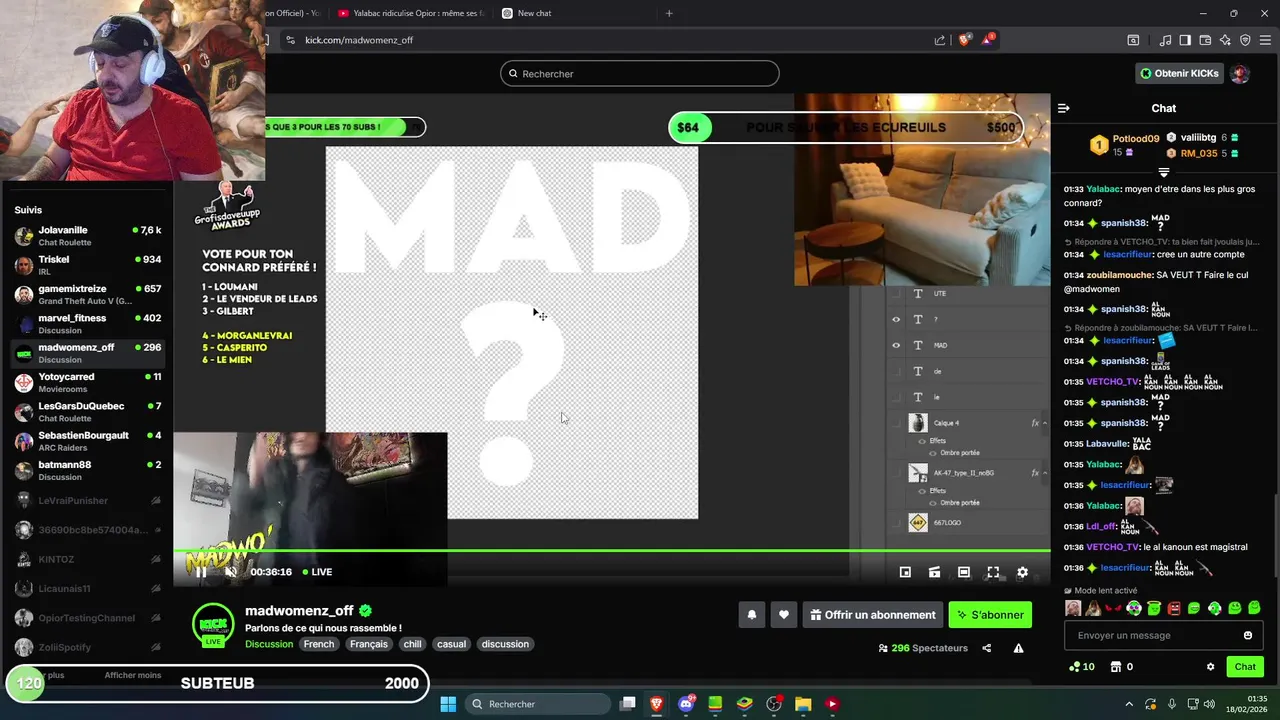Image resolution: width=1280 pixels, height=720 pixels.
Task: Toggle visibility of Calque 4 layer
Action: pos(896,423)
